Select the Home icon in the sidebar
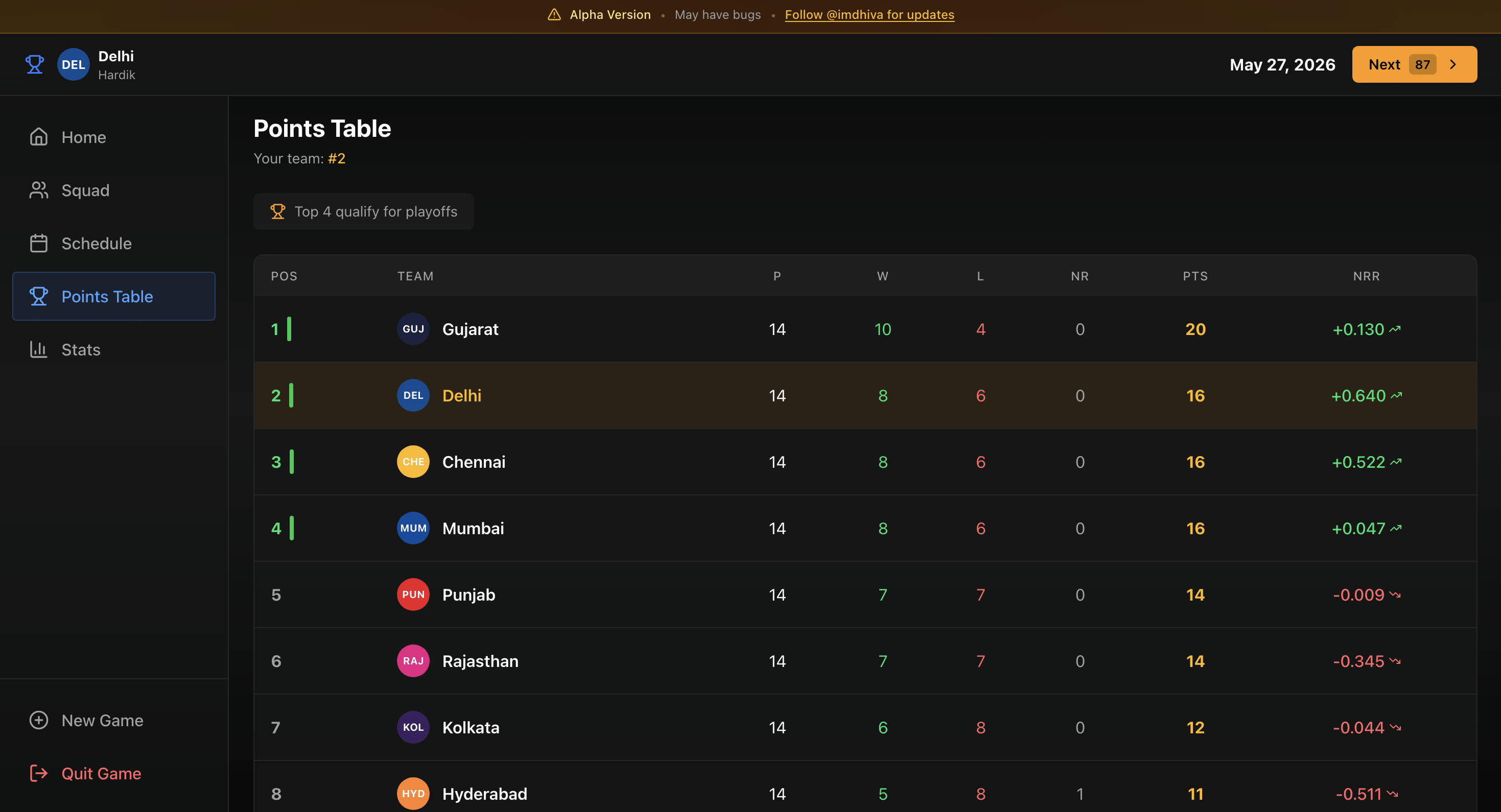The image size is (1501, 812). (x=38, y=136)
